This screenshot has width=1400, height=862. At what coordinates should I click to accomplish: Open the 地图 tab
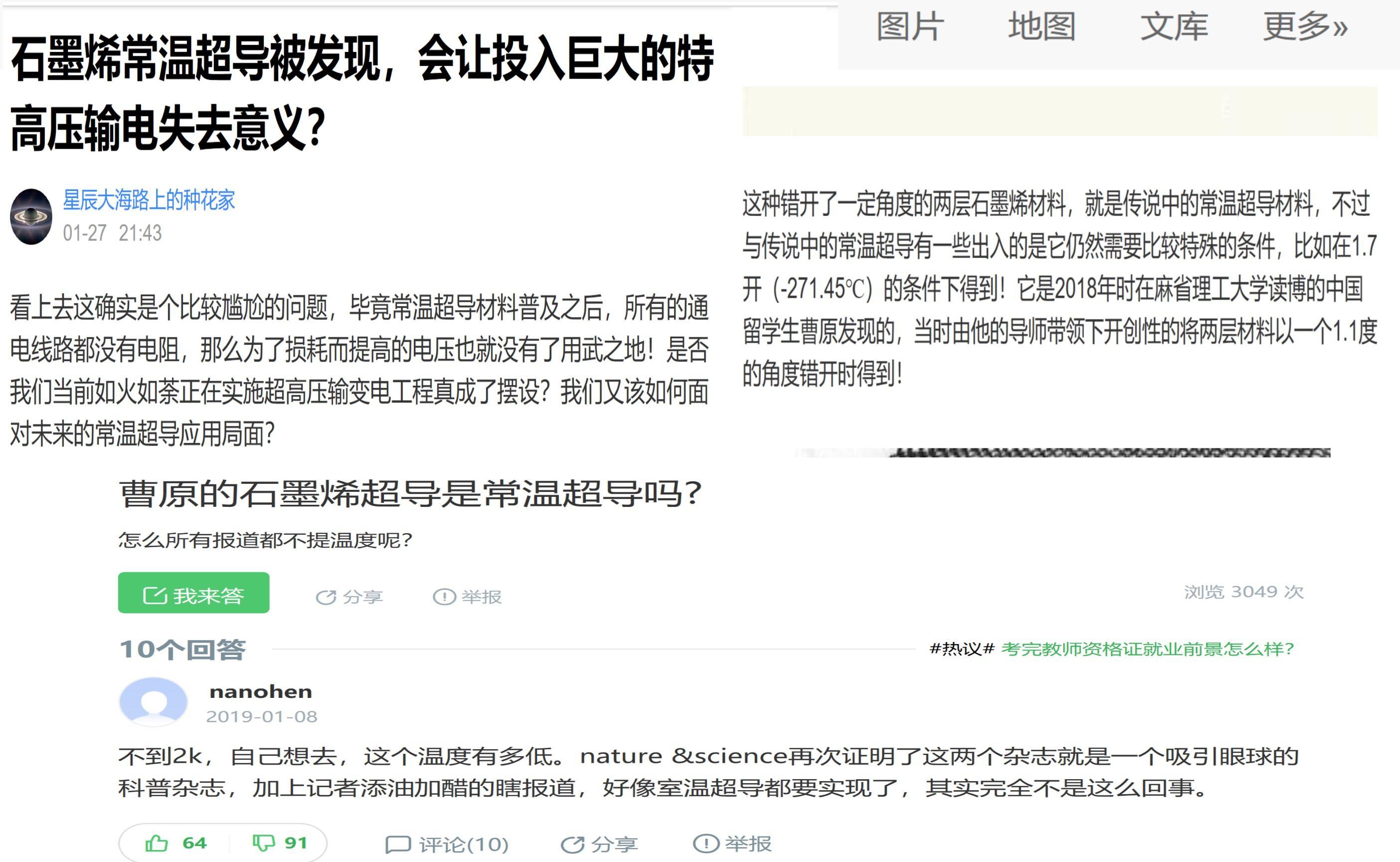tap(1042, 27)
